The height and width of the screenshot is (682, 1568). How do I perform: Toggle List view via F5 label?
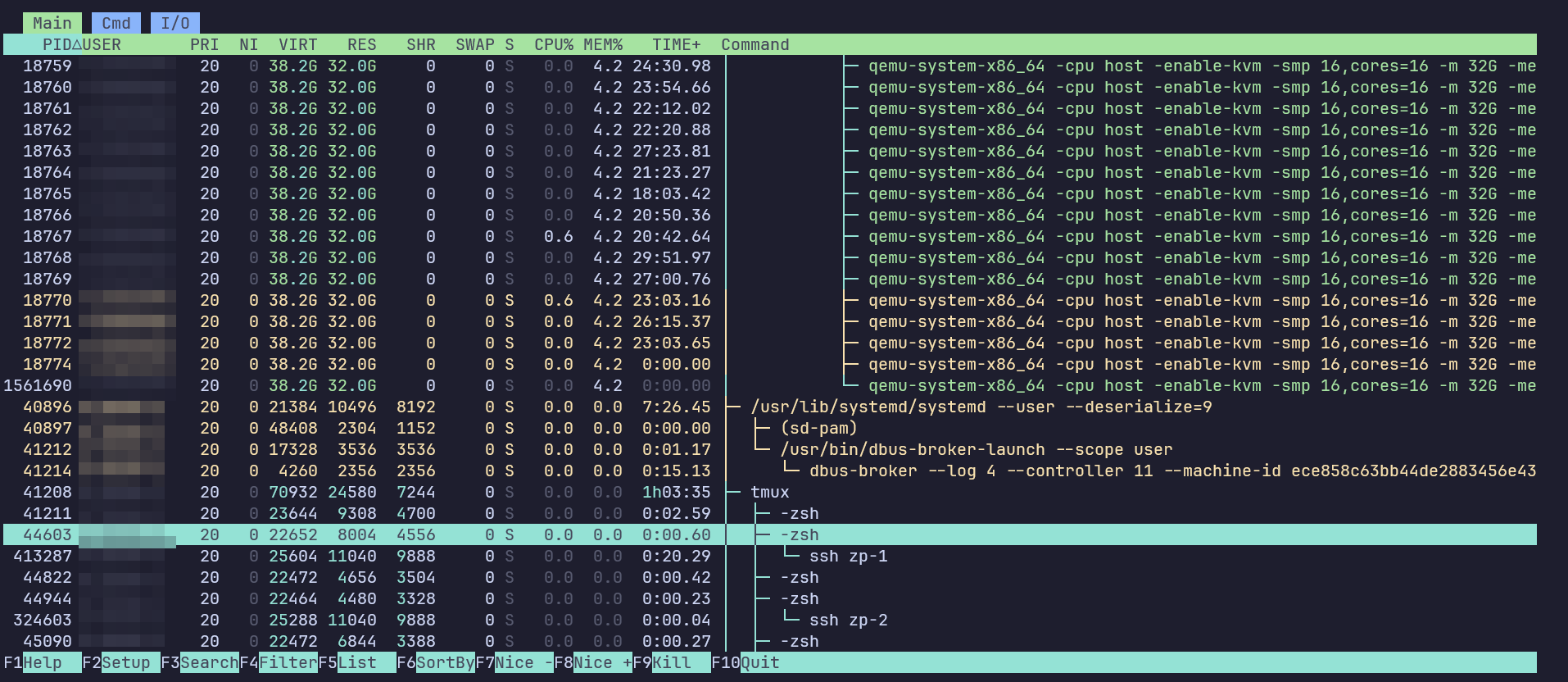click(x=357, y=662)
